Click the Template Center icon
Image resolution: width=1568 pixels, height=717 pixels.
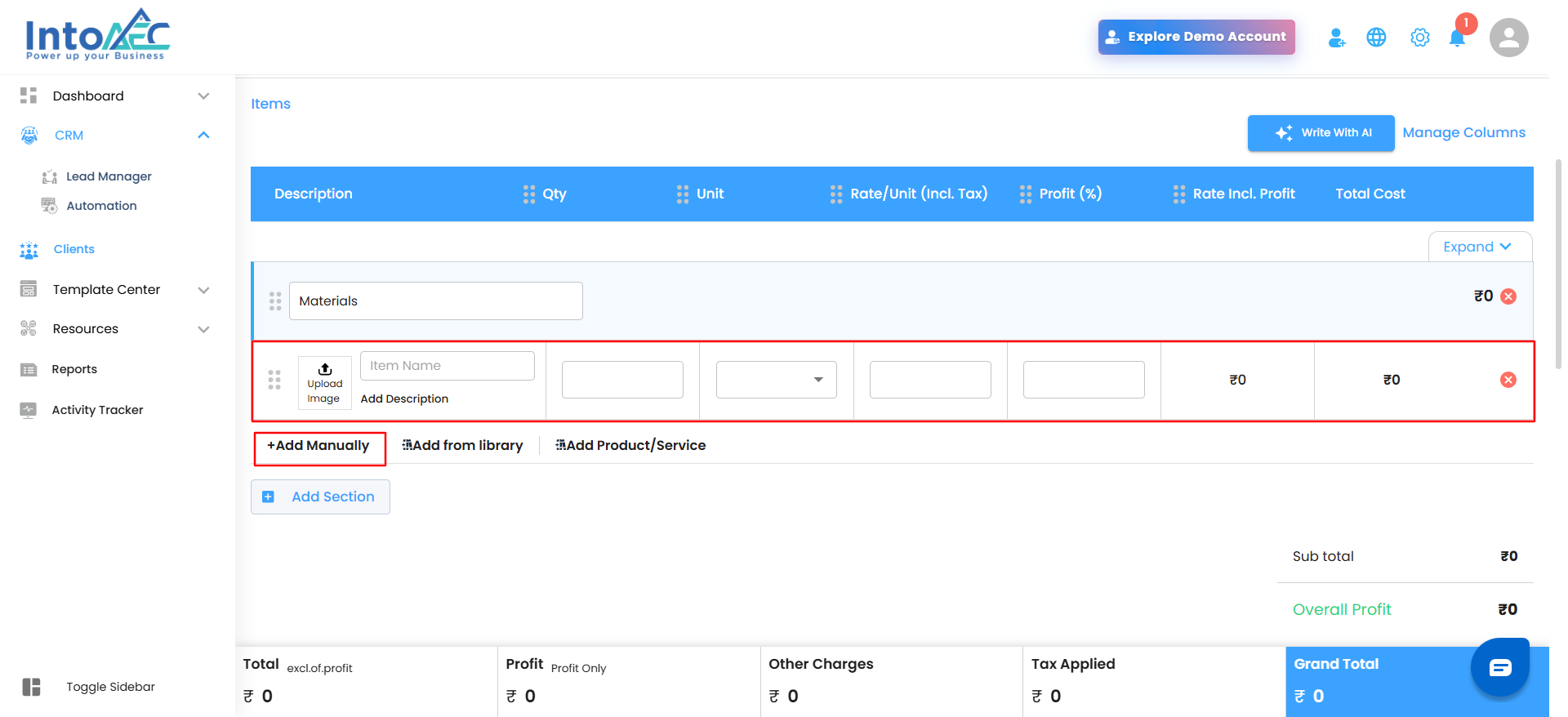29,289
